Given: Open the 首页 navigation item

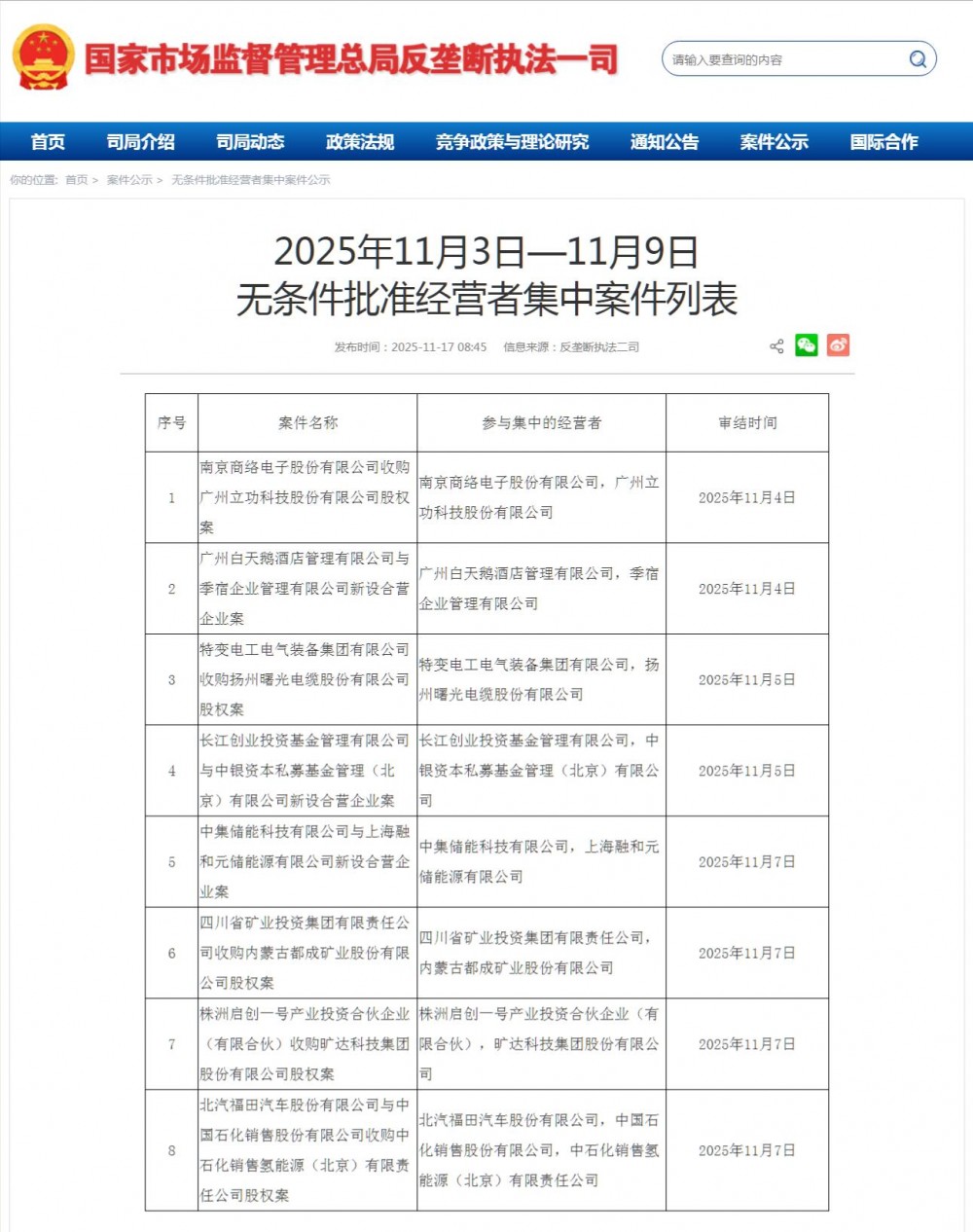Looking at the screenshot, I should point(48,142).
